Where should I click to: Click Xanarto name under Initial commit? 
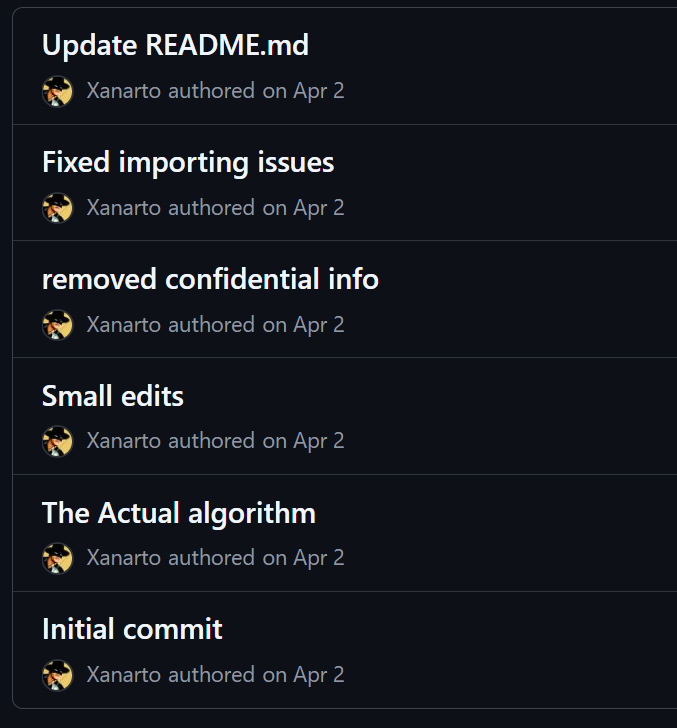point(124,675)
